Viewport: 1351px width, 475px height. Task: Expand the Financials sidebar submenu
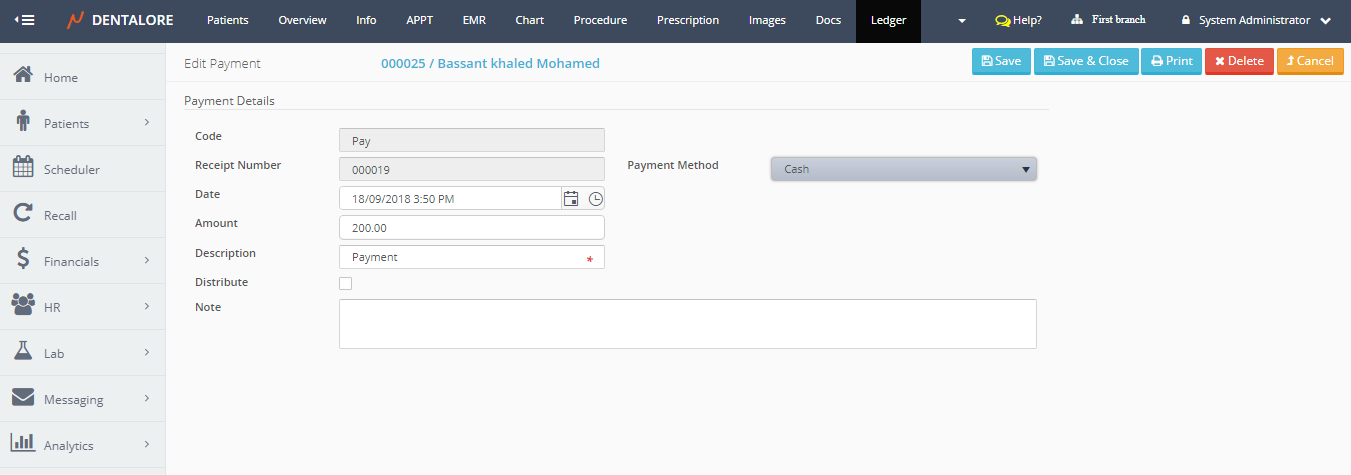click(146, 260)
